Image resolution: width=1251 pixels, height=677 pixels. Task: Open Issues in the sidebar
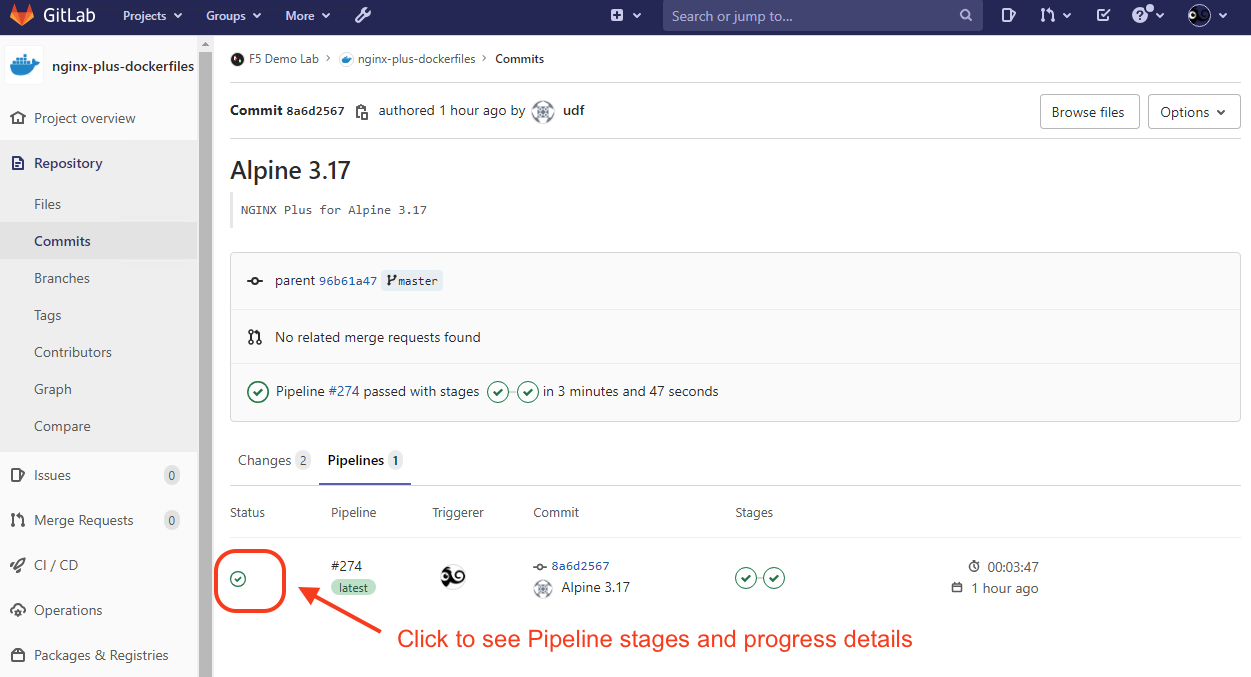pyautogui.click(x=52, y=475)
